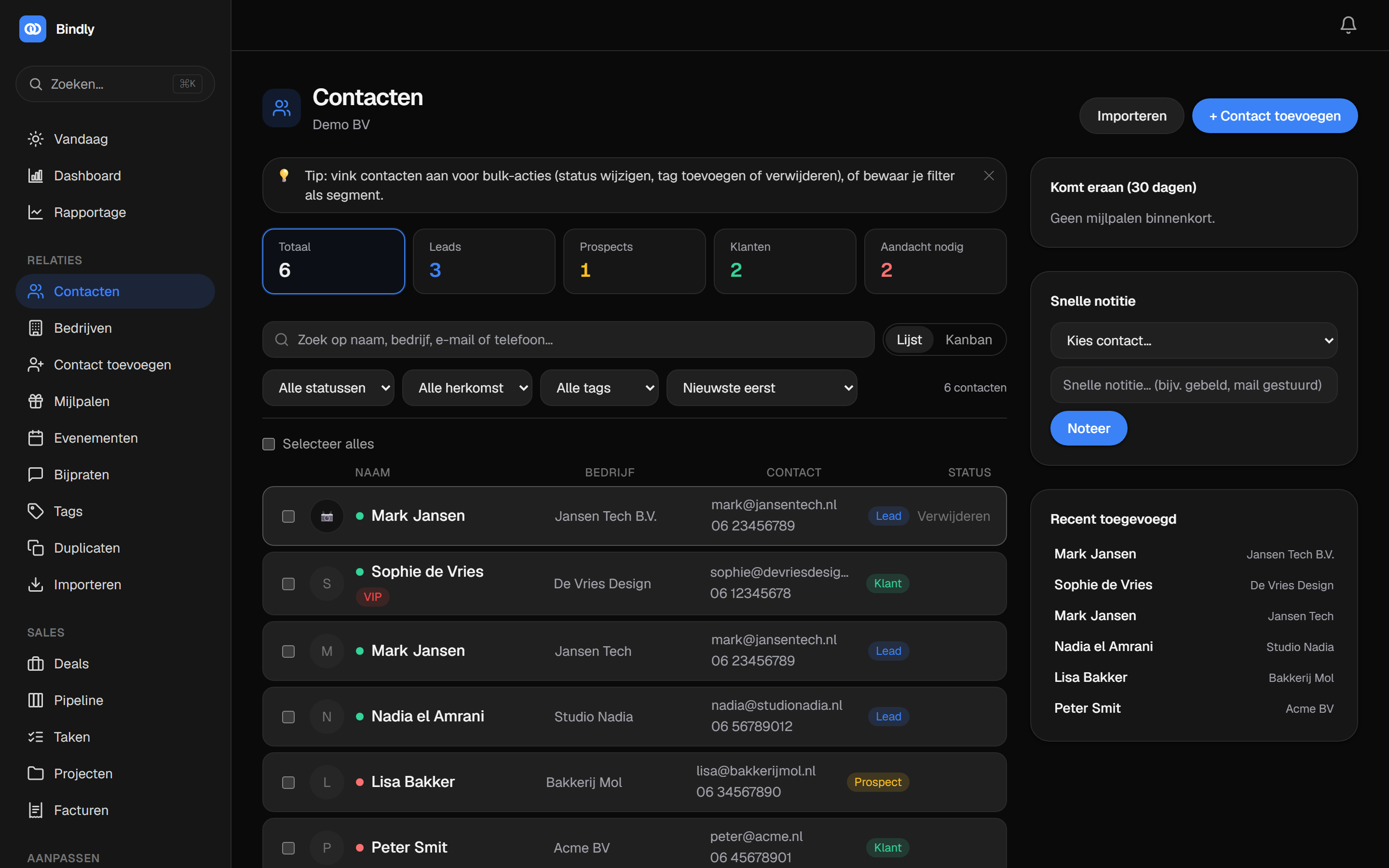Open the notifications bell

(1348, 25)
